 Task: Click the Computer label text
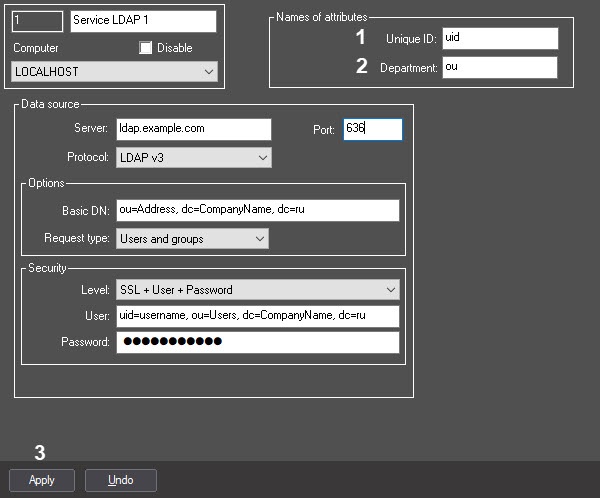pos(36,48)
